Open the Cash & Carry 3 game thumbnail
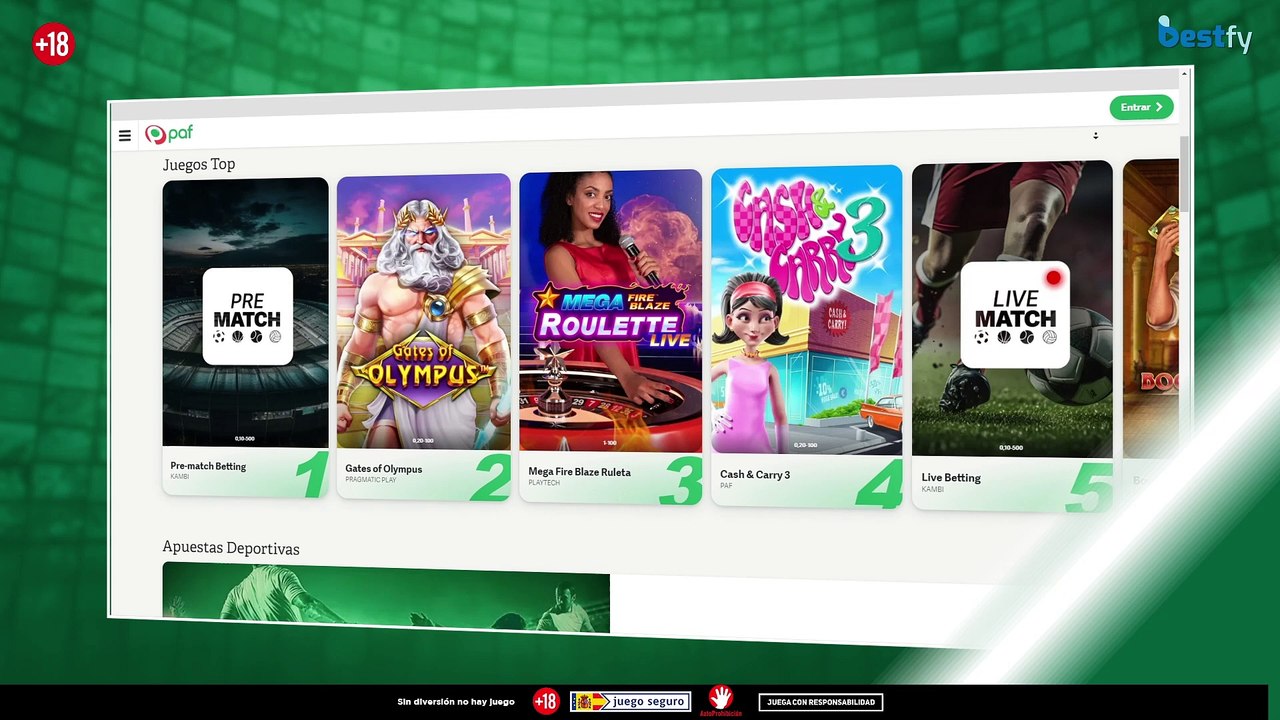This screenshot has height=720, width=1280. 807,310
